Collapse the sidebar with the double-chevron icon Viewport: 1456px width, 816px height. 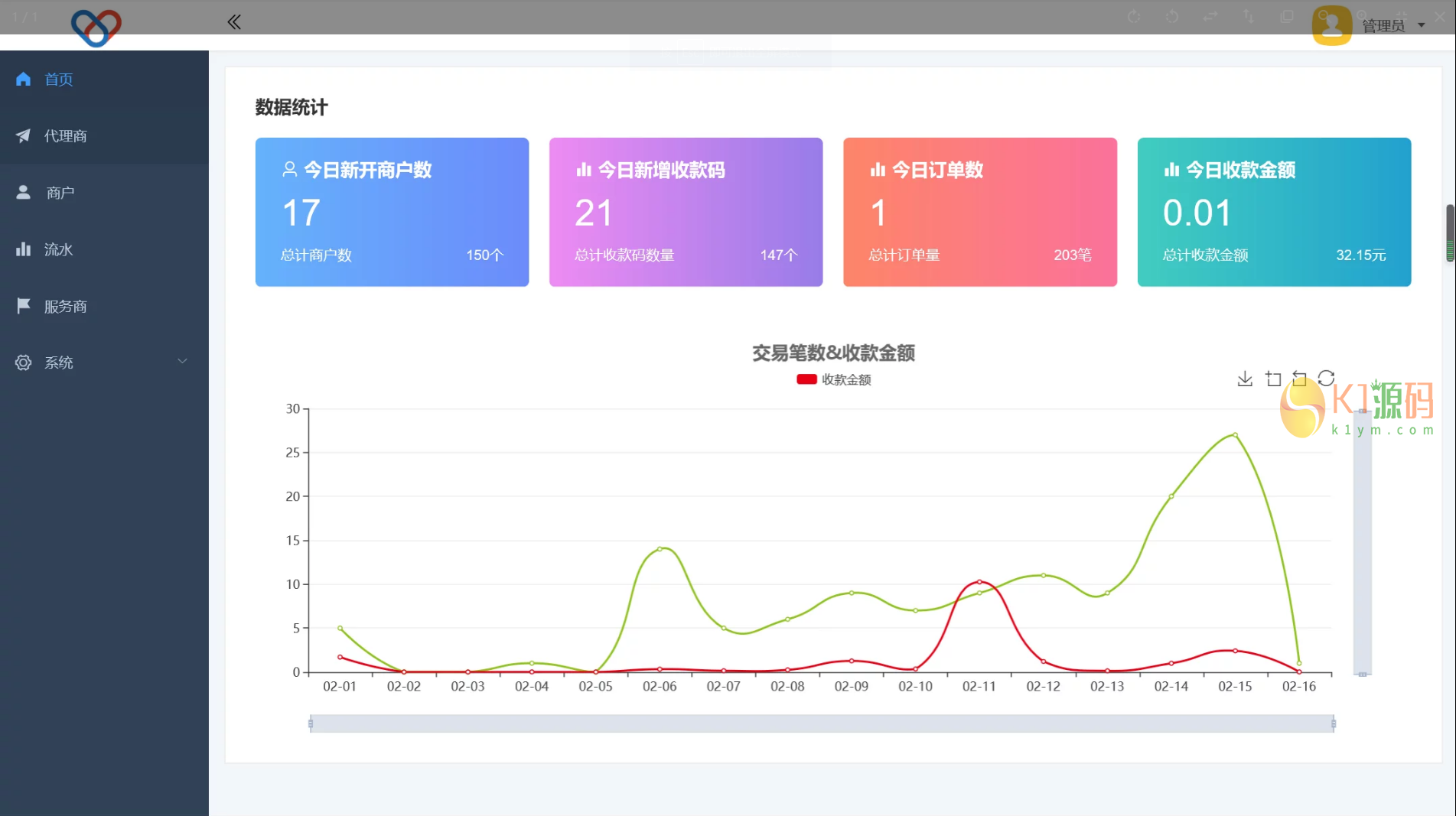click(234, 22)
